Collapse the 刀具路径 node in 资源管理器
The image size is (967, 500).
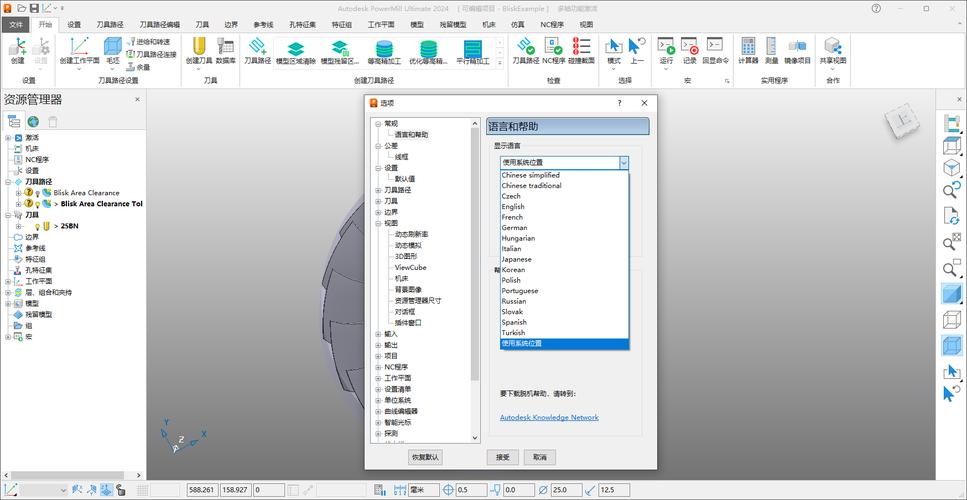[x=8, y=182]
